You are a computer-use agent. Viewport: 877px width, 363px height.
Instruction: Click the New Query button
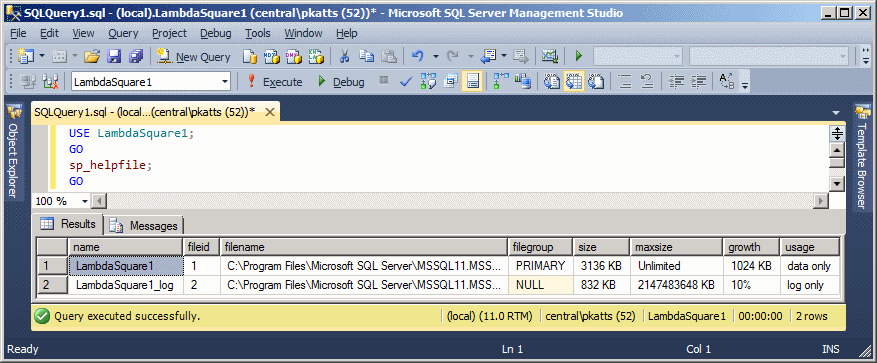[x=194, y=56]
